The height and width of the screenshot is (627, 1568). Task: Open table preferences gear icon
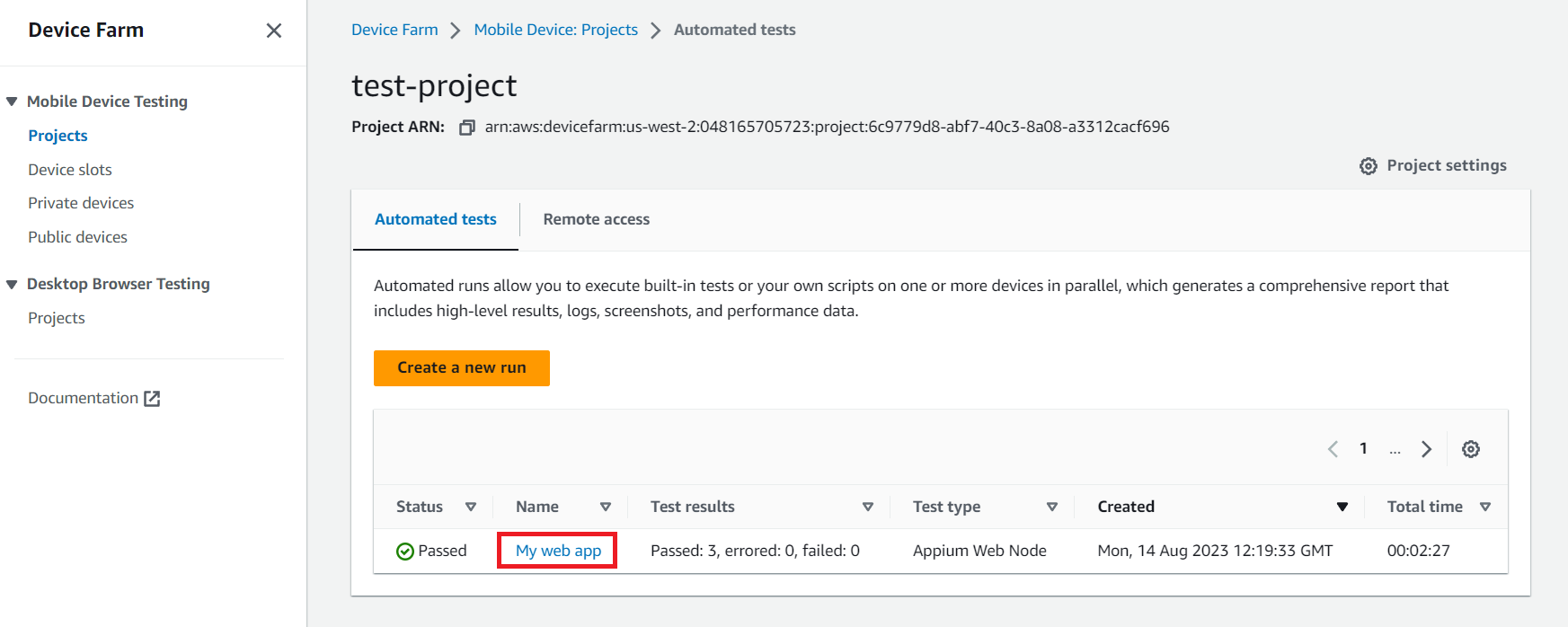pos(1470,449)
